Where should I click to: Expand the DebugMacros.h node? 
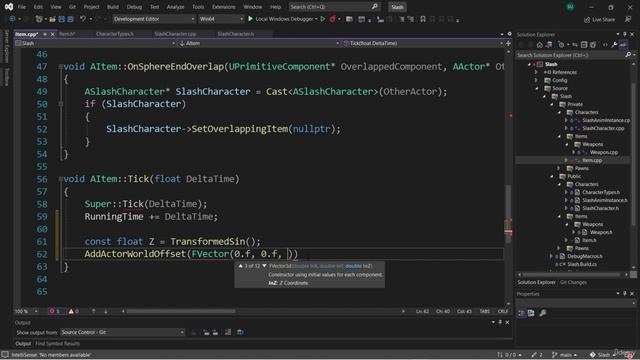coord(551,256)
